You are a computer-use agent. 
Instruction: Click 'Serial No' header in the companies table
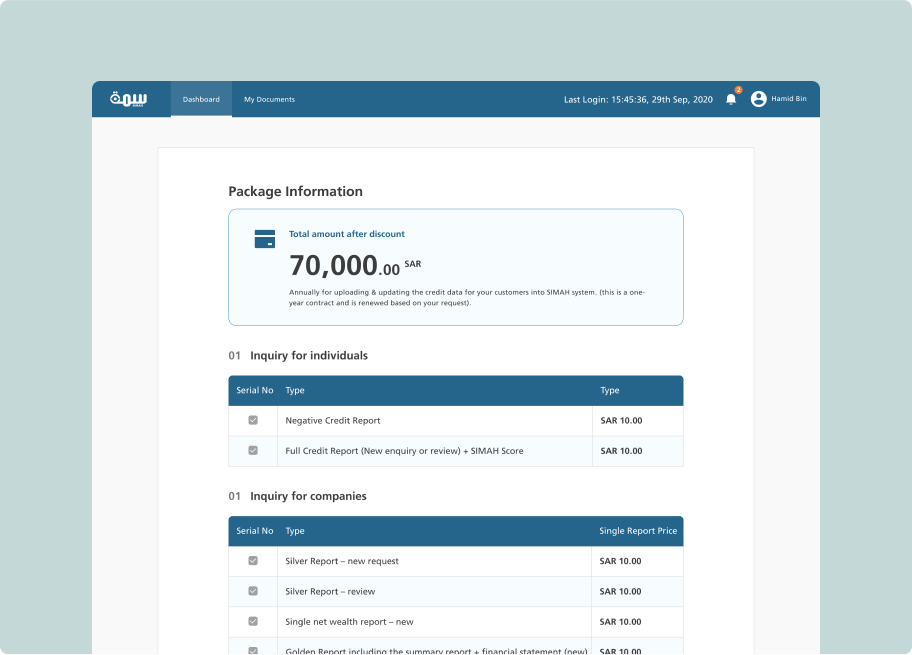255,531
